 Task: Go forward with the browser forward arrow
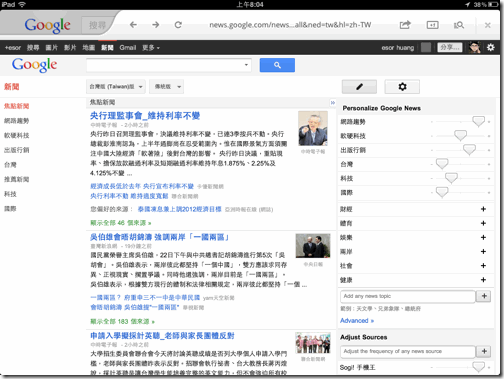pyautogui.click(x=156, y=25)
